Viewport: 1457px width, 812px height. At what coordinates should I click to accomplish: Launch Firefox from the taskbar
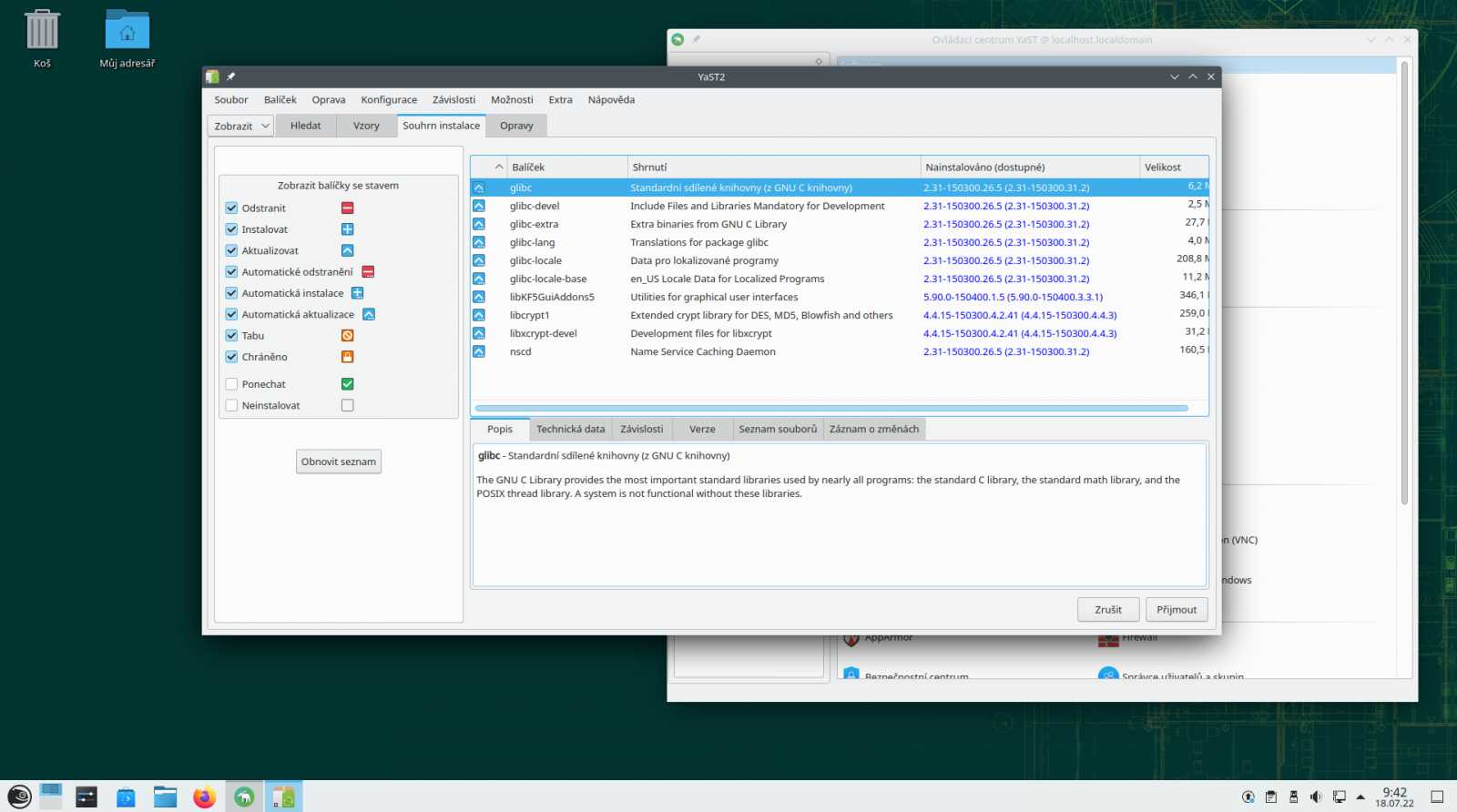pyautogui.click(x=204, y=797)
